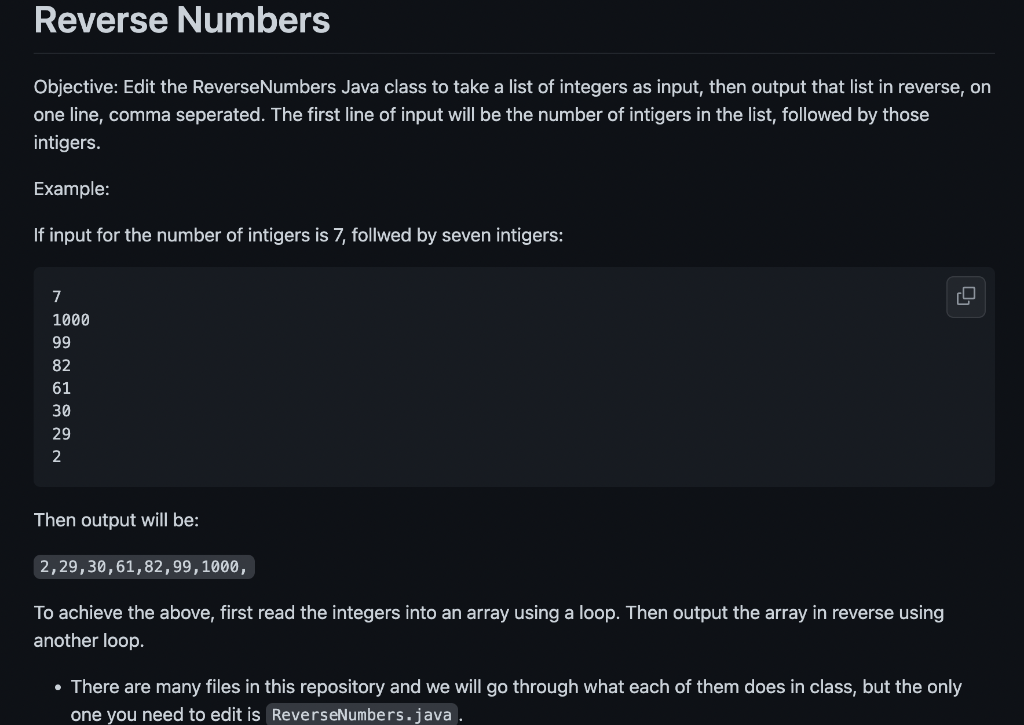
Task: Click the number 61 in the code block
Action: 61,388
